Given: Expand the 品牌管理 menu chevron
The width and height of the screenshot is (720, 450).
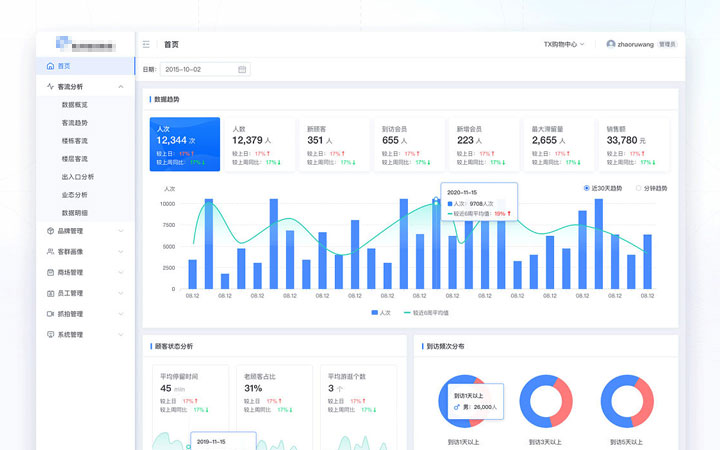Looking at the screenshot, I should [x=121, y=231].
